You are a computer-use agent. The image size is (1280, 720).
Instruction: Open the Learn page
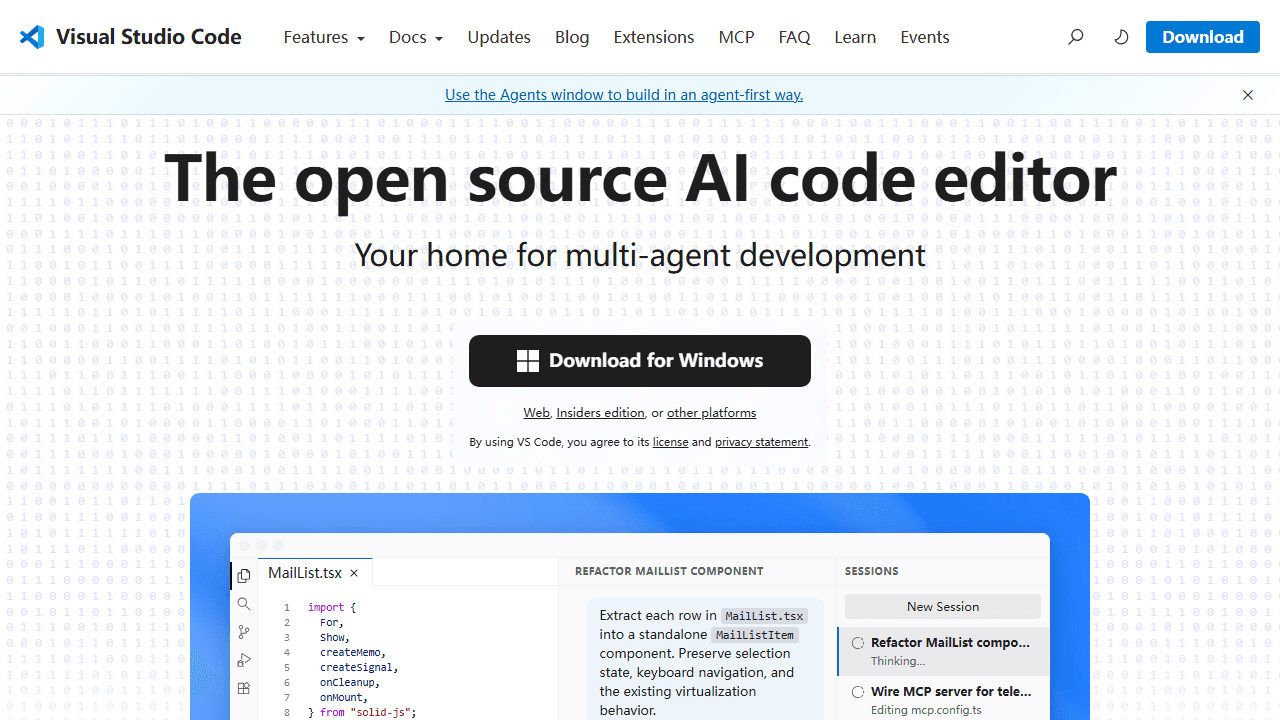(x=855, y=37)
